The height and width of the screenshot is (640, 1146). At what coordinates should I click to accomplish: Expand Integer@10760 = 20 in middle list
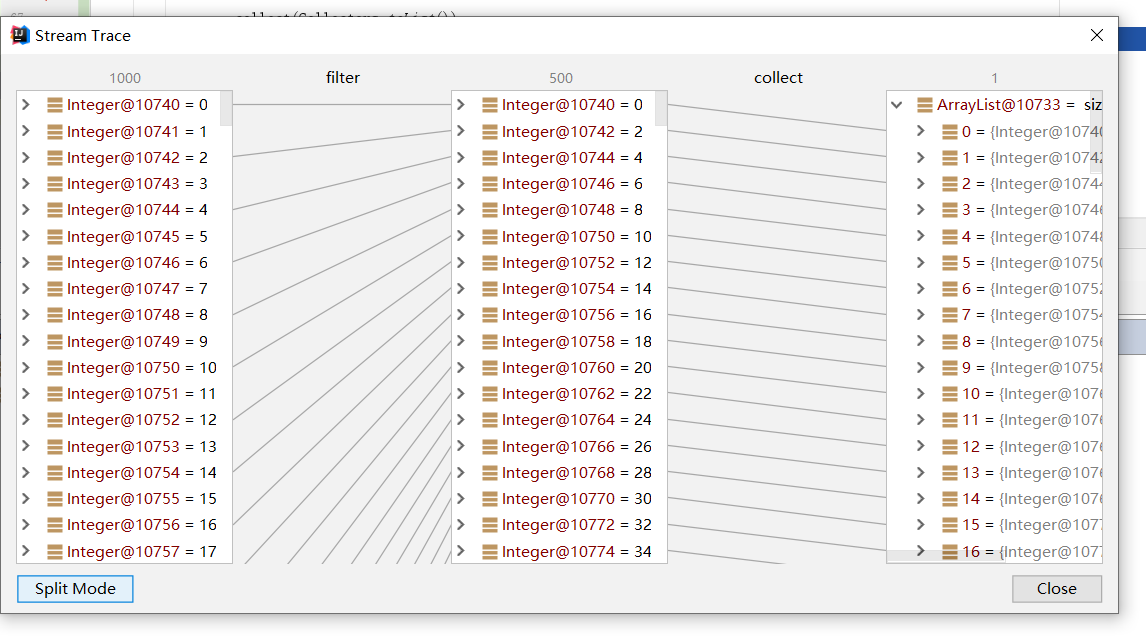click(461, 368)
